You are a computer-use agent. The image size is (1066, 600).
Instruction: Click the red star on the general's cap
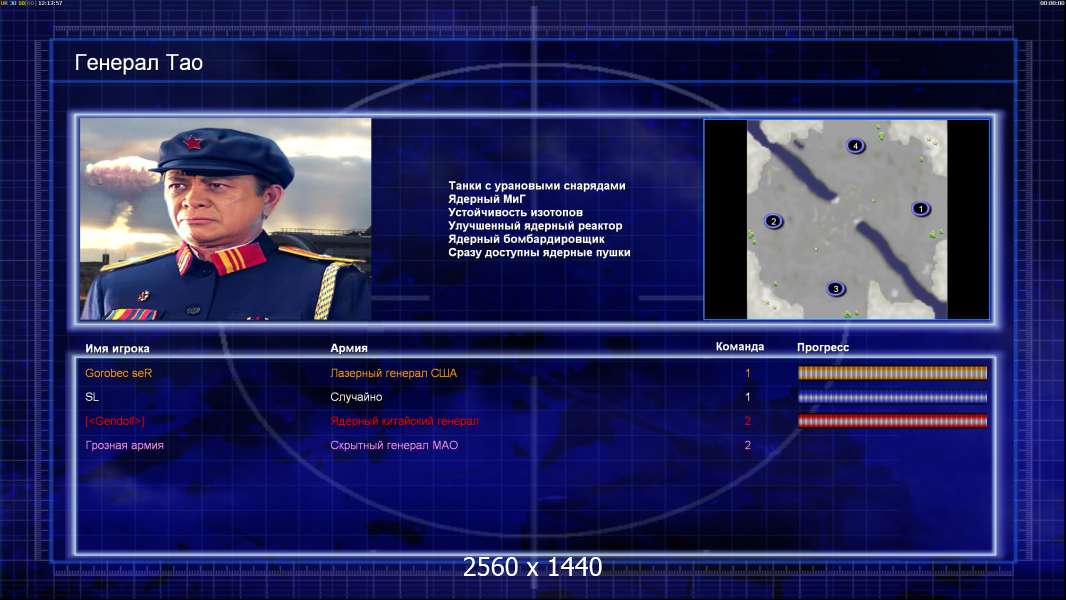click(193, 143)
